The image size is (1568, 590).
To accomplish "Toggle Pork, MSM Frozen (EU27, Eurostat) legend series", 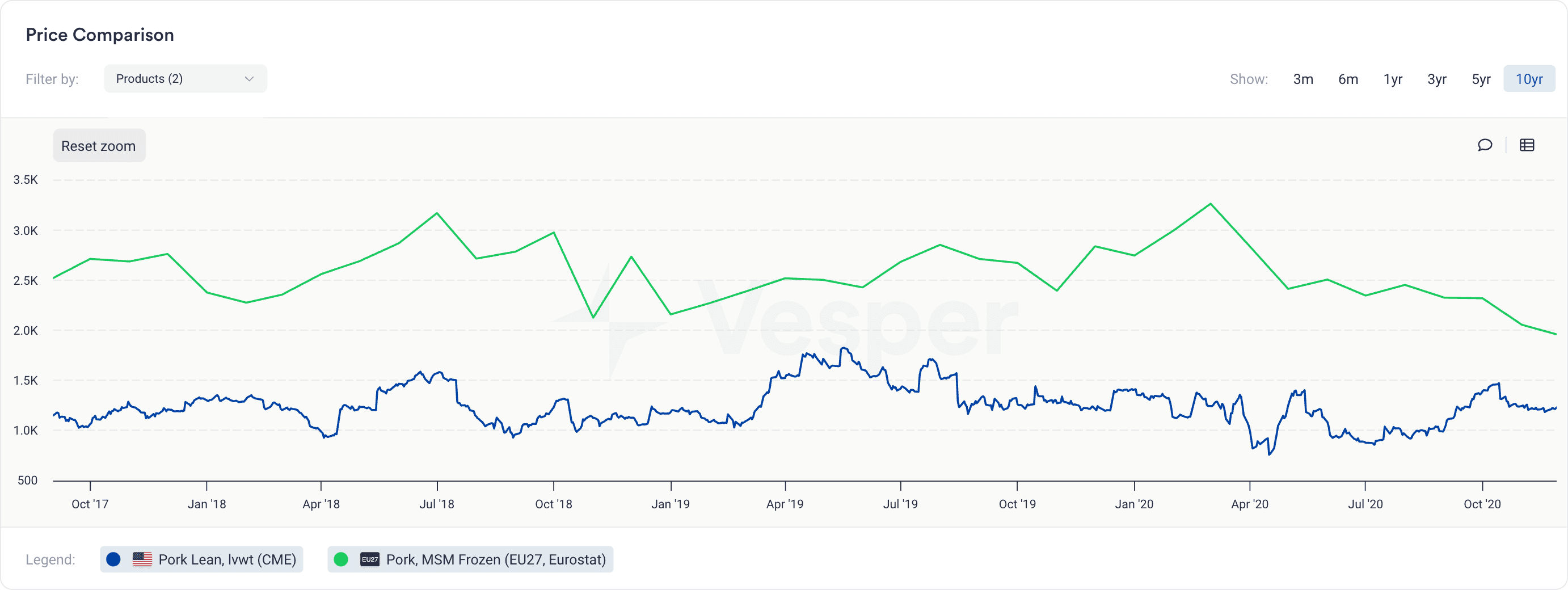I will tap(470, 559).
